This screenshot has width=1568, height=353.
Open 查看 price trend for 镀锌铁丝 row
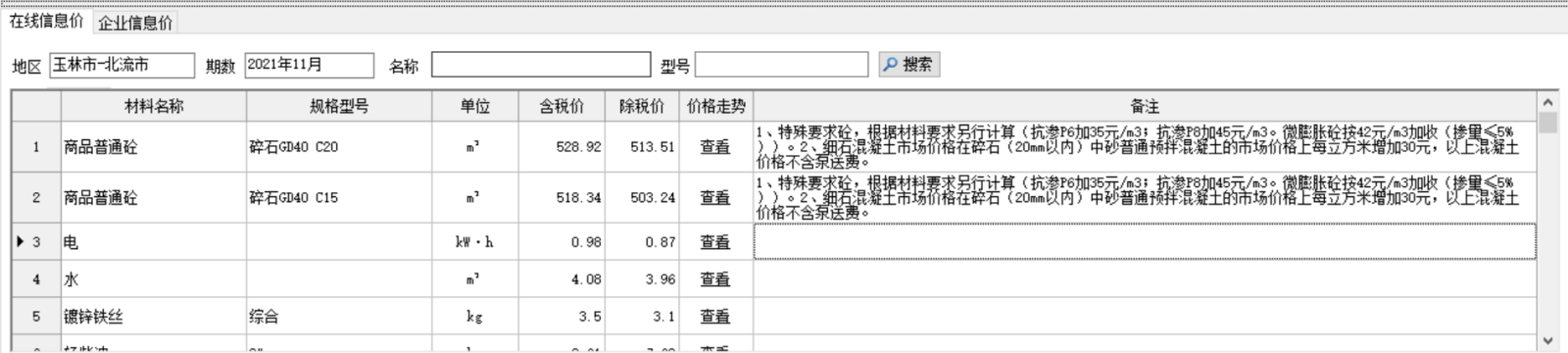715,317
